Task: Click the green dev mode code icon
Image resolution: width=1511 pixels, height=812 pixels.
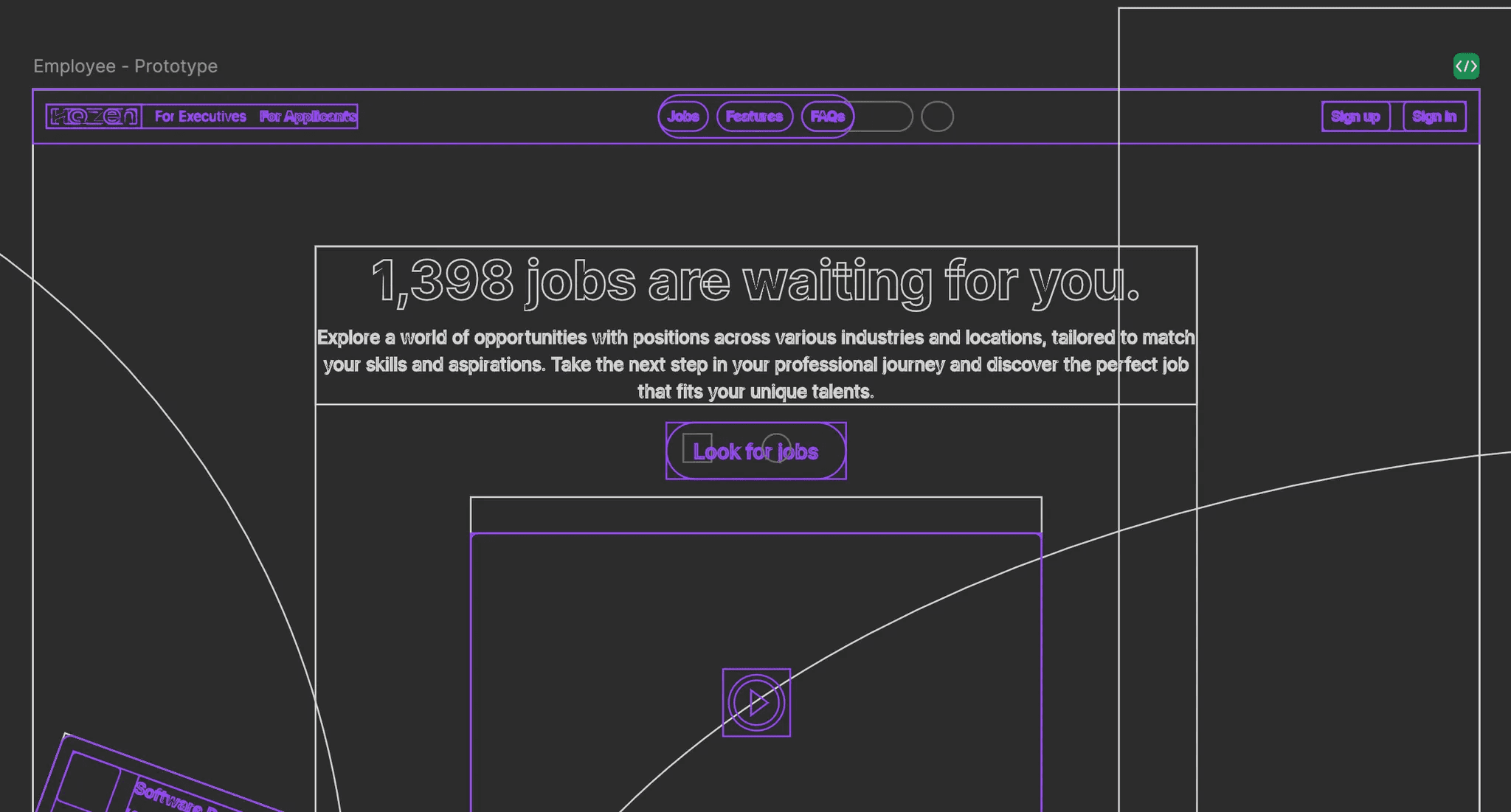Action: [x=1466, y=66]
